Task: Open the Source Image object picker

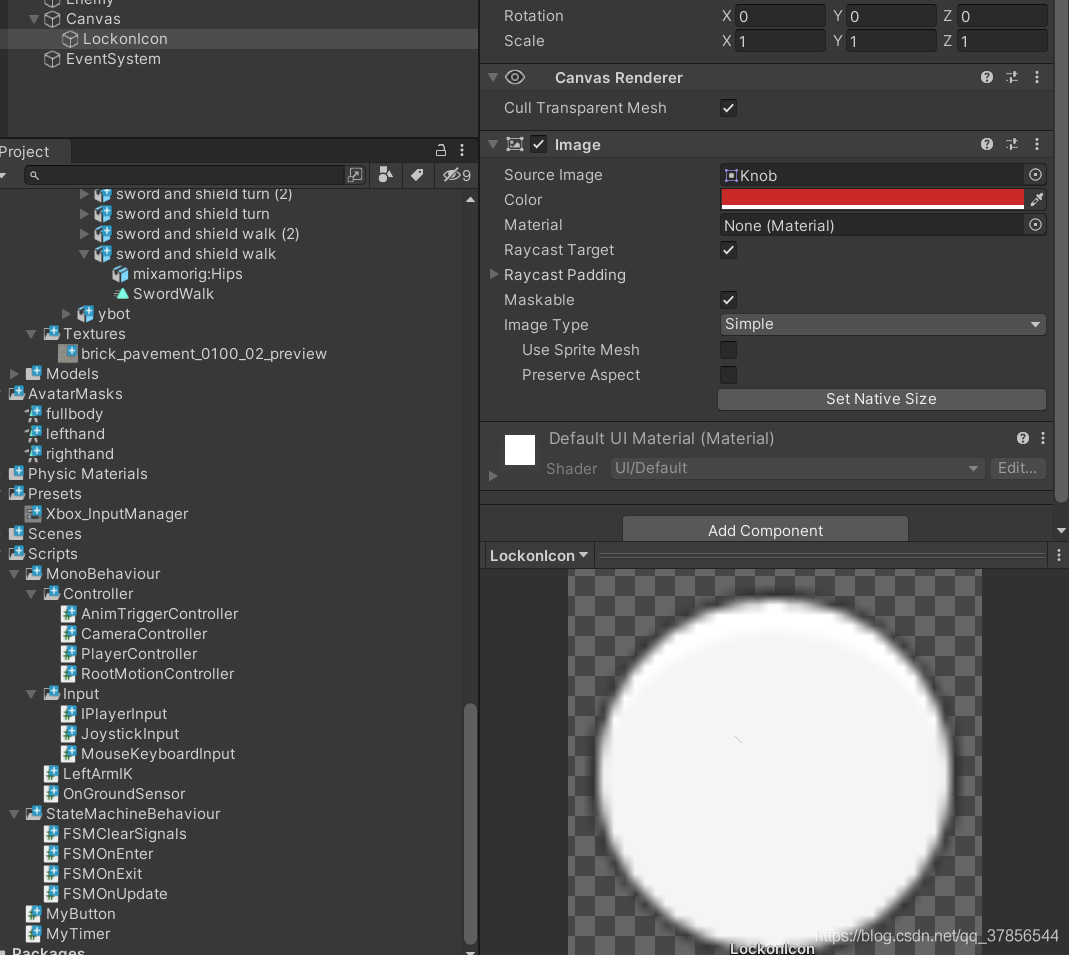Action: coord(1035,175)
